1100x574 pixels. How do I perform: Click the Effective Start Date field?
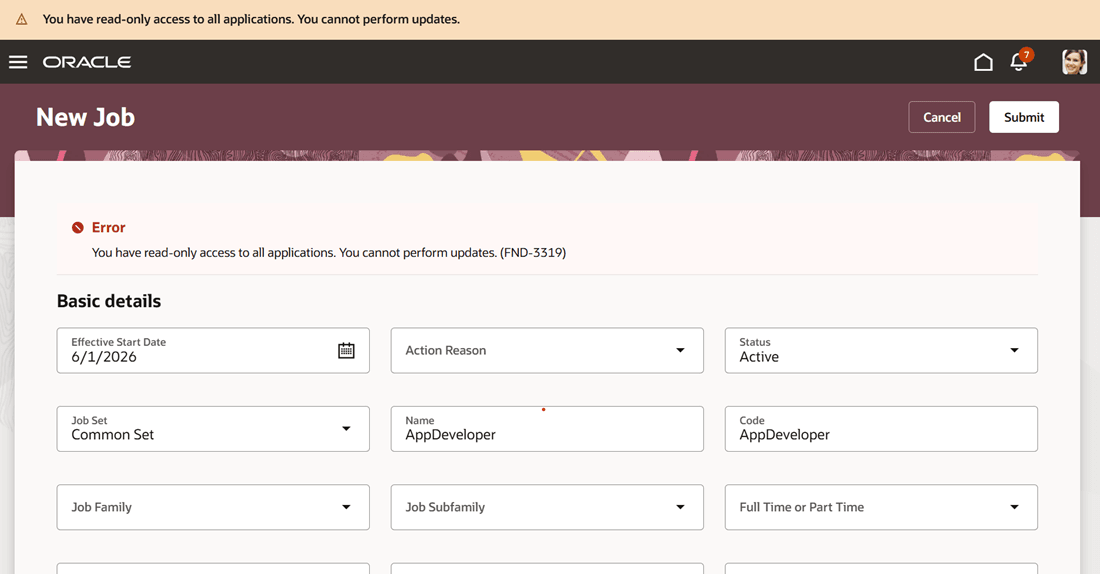[x=213, y=350]
